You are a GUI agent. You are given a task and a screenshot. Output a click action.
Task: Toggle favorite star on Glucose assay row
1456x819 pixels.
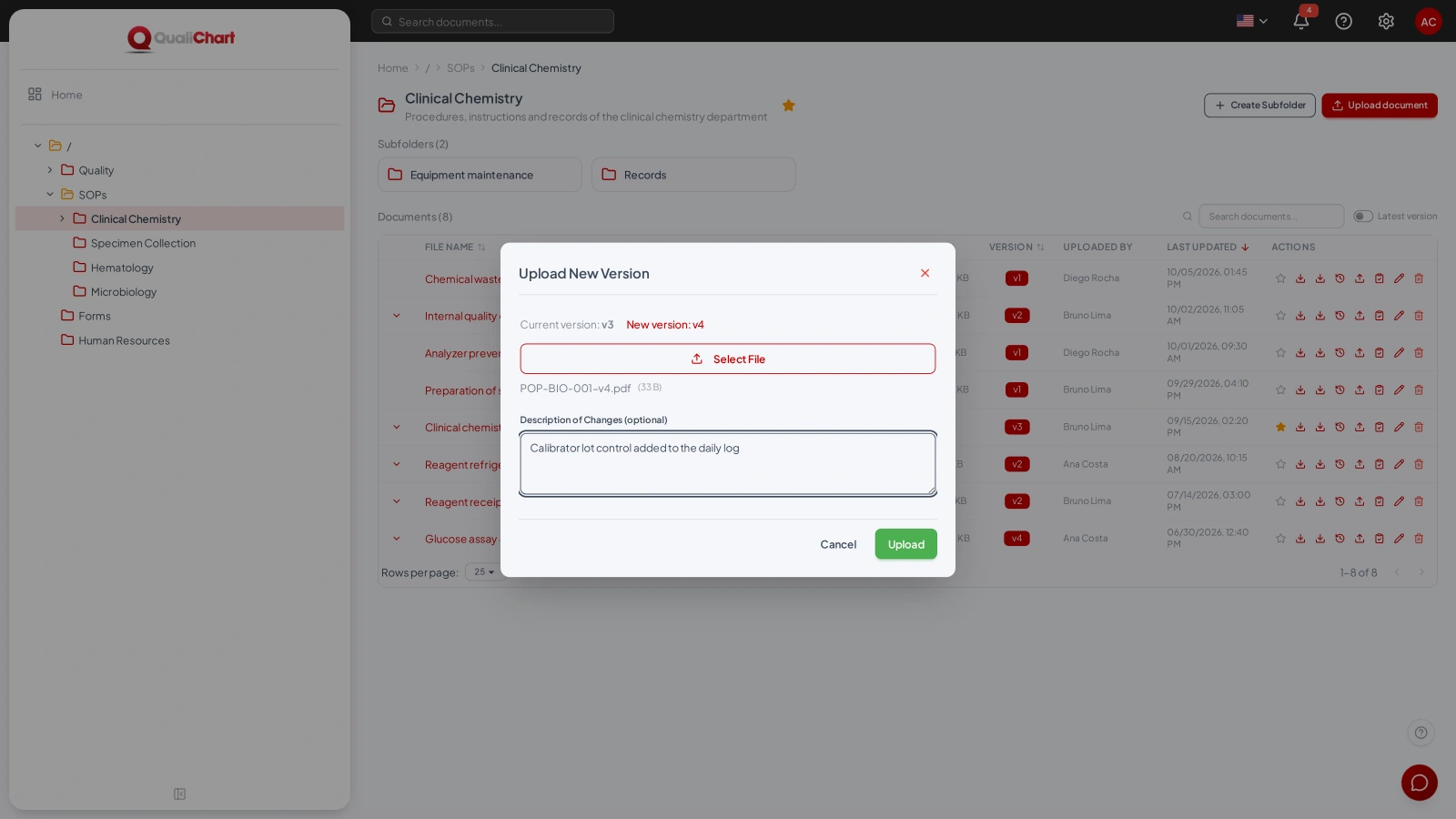(1280, 539)
